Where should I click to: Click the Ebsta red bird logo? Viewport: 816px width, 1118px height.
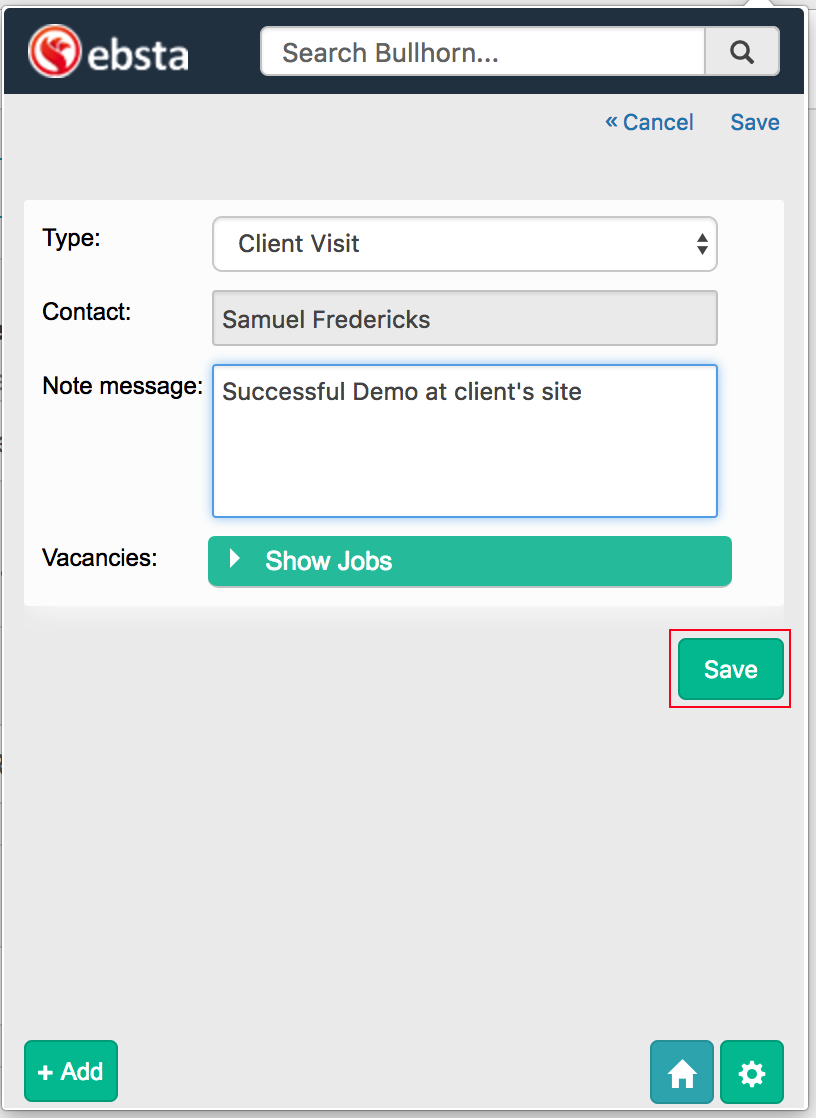point(53,52)
